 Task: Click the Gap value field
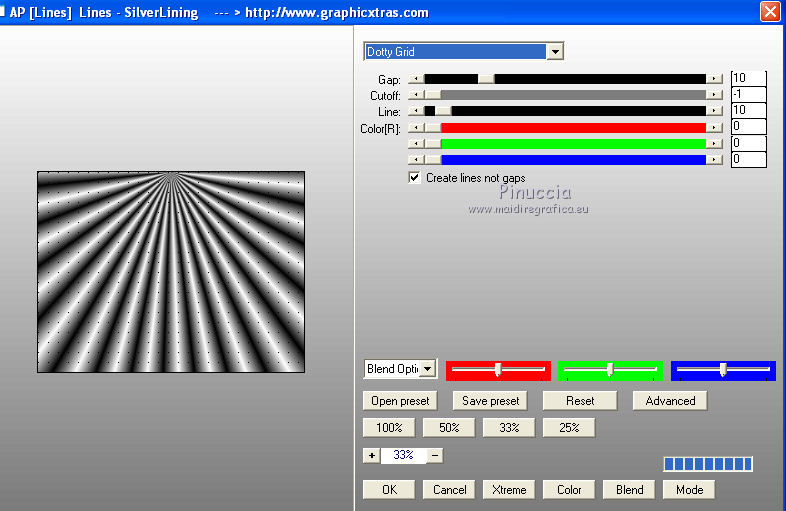(748, 78)
